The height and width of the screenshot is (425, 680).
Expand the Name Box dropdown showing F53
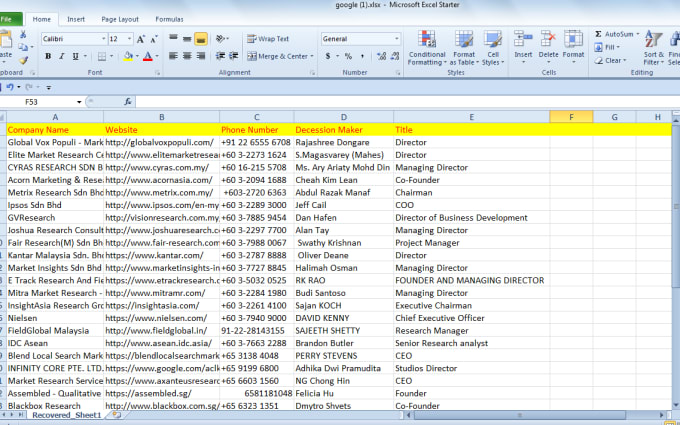[x=80, y=102]
